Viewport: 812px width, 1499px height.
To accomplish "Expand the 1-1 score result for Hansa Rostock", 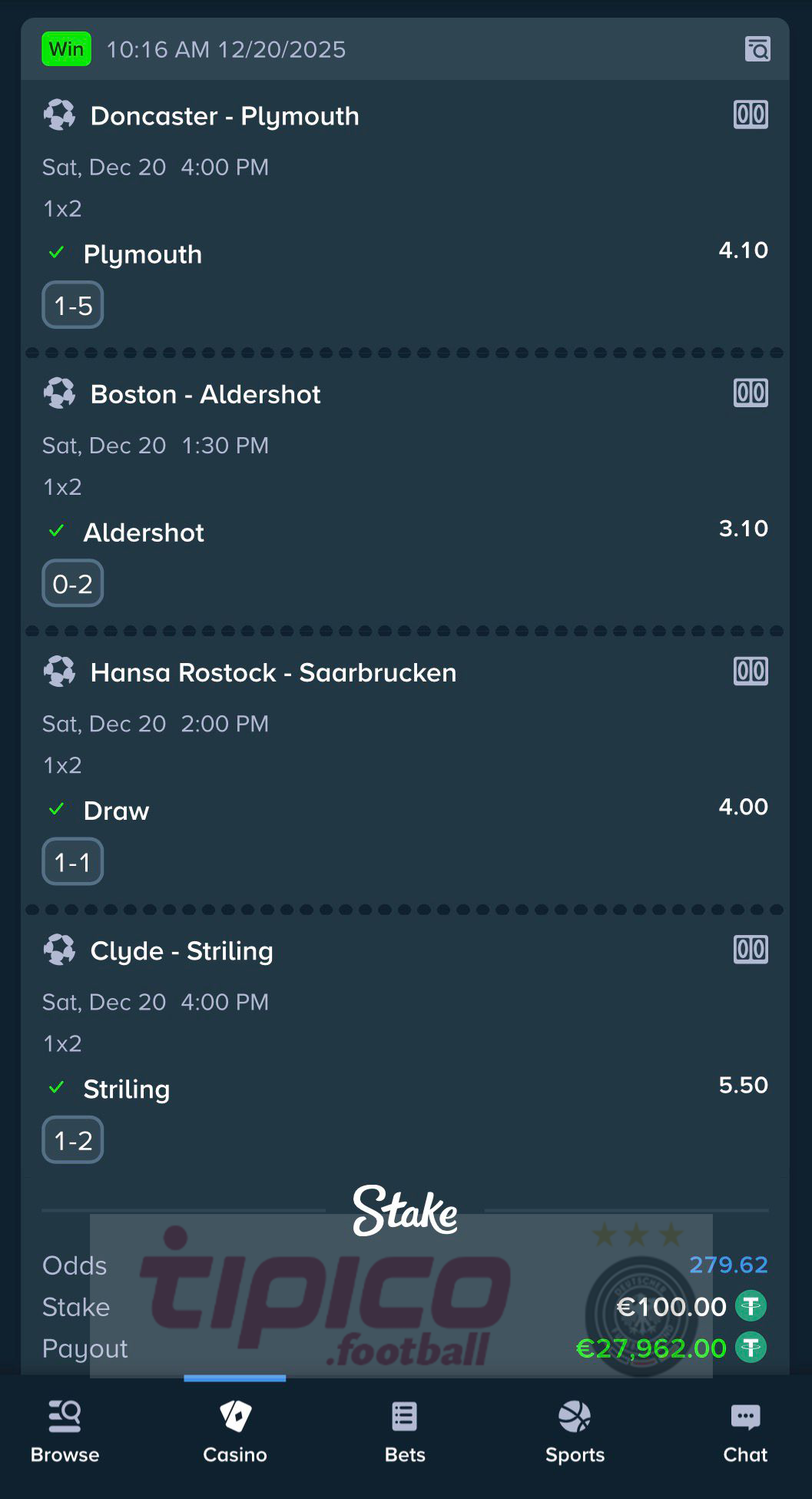I will pos(72,861).
